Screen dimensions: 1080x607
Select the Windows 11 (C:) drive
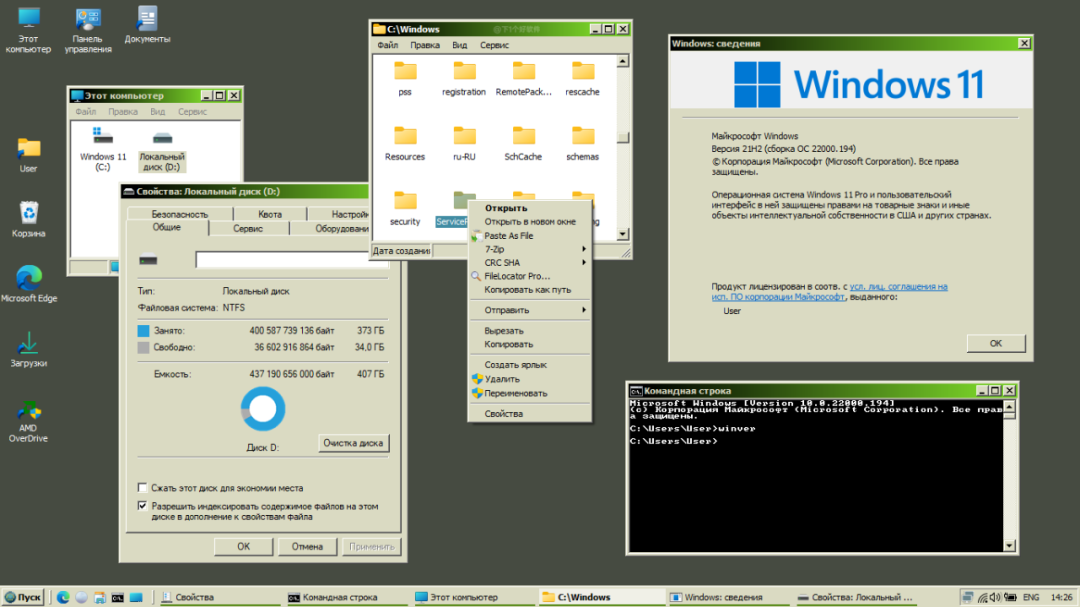103,143
